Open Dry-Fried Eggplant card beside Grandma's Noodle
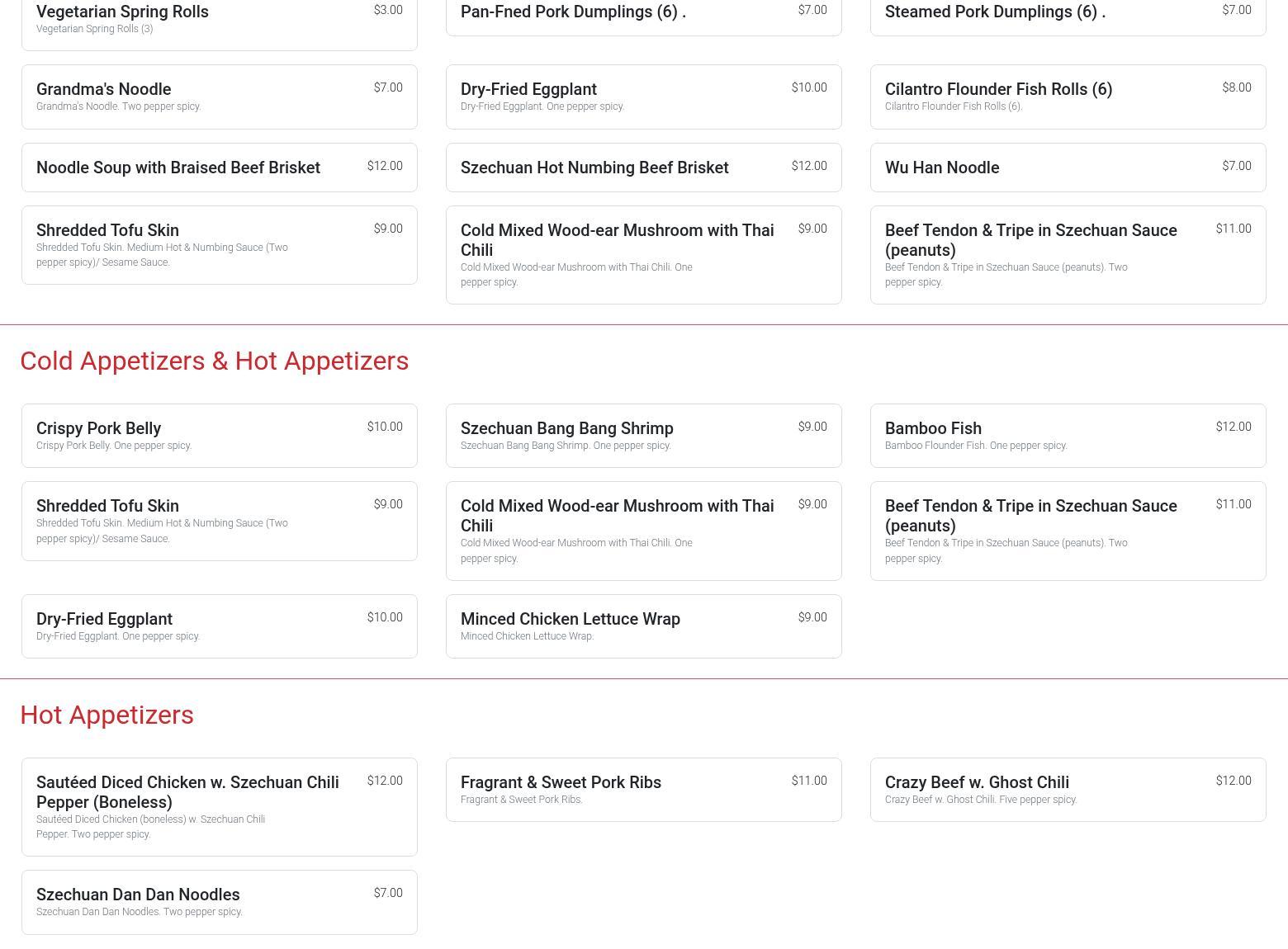 pyautogui.click(x=643, y=97)
